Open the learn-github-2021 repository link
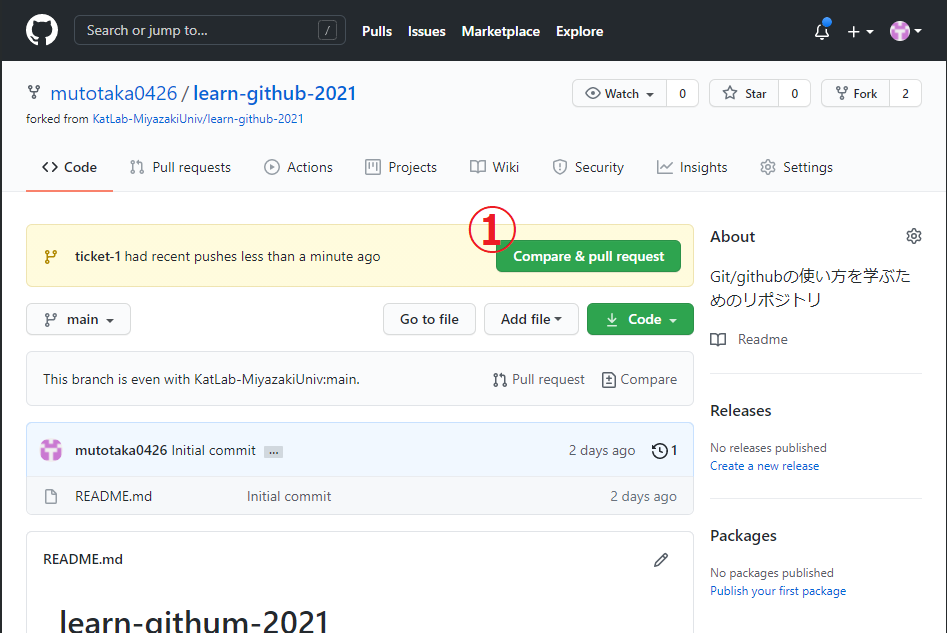The width and height of the screenshot is (947, 633). pyautogui.click(x=275, y=94)
